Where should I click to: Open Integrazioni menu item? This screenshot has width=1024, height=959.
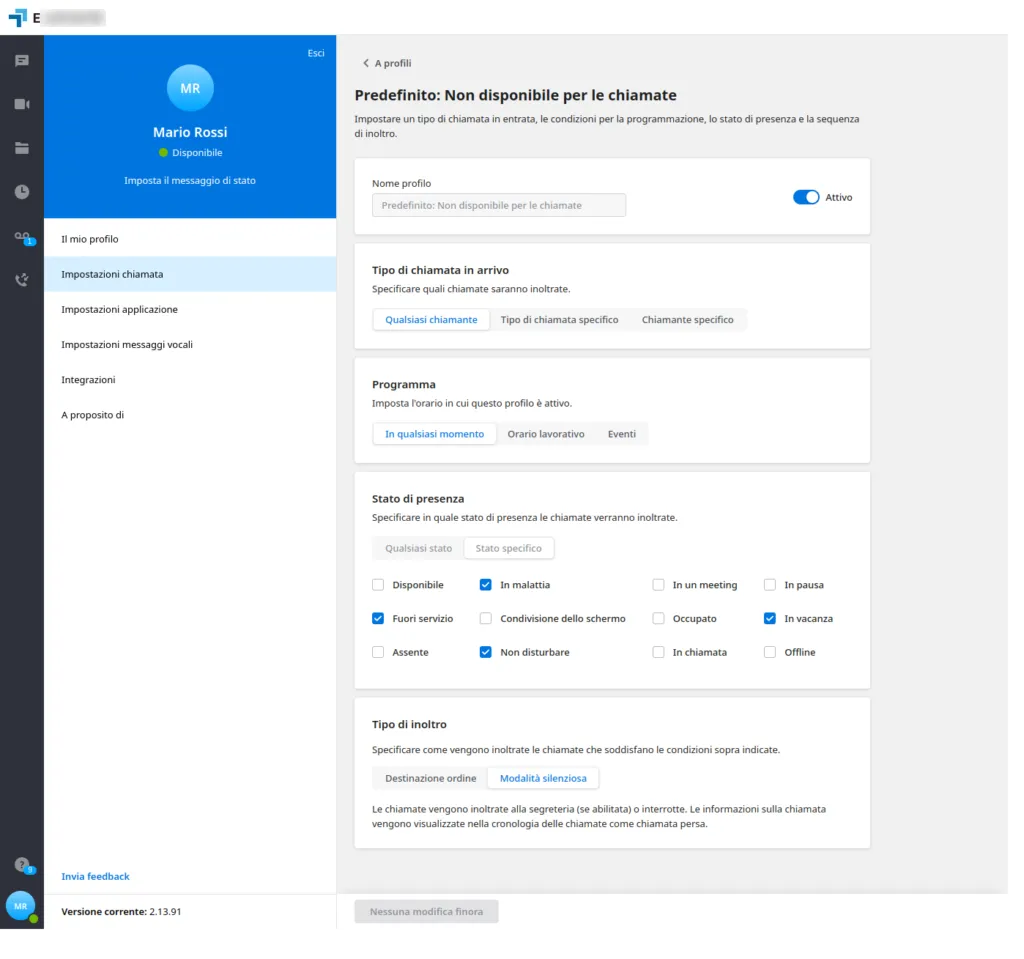pos(190,380)
